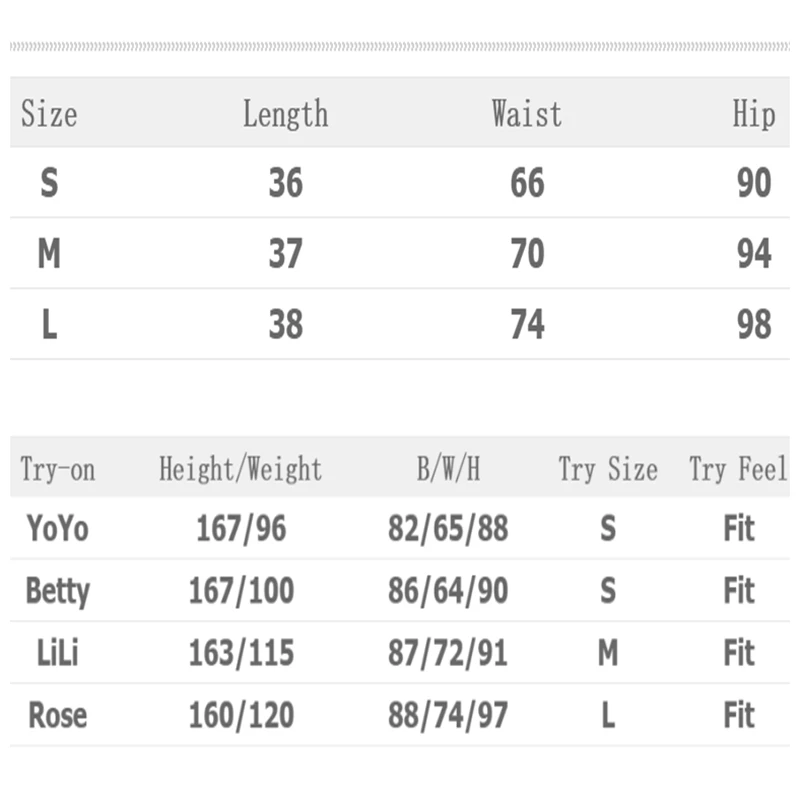Click Rose's try size L
The height and width of the screenshot is (800, 800).
pos(607,715)
